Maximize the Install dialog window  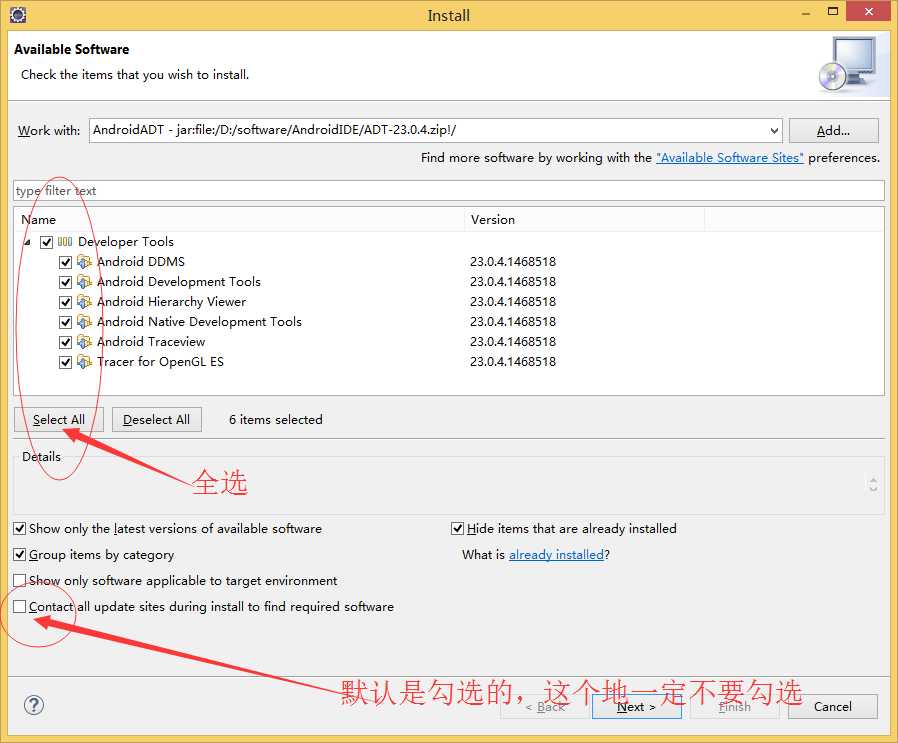[x=833, y=11]
